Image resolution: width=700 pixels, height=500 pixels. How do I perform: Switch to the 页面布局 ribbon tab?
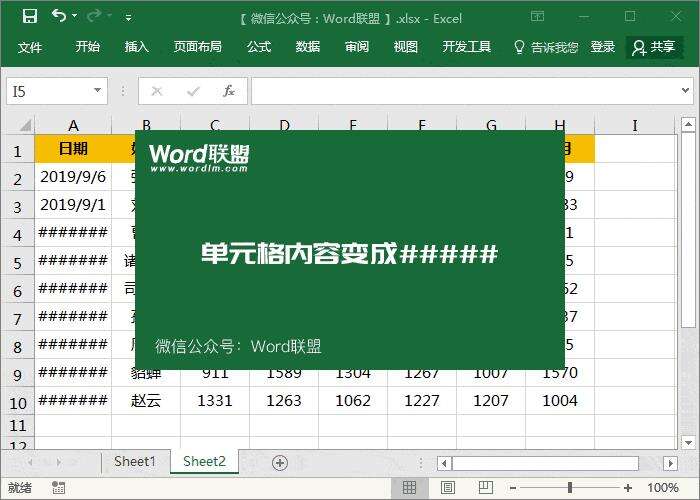click(198, 47)
